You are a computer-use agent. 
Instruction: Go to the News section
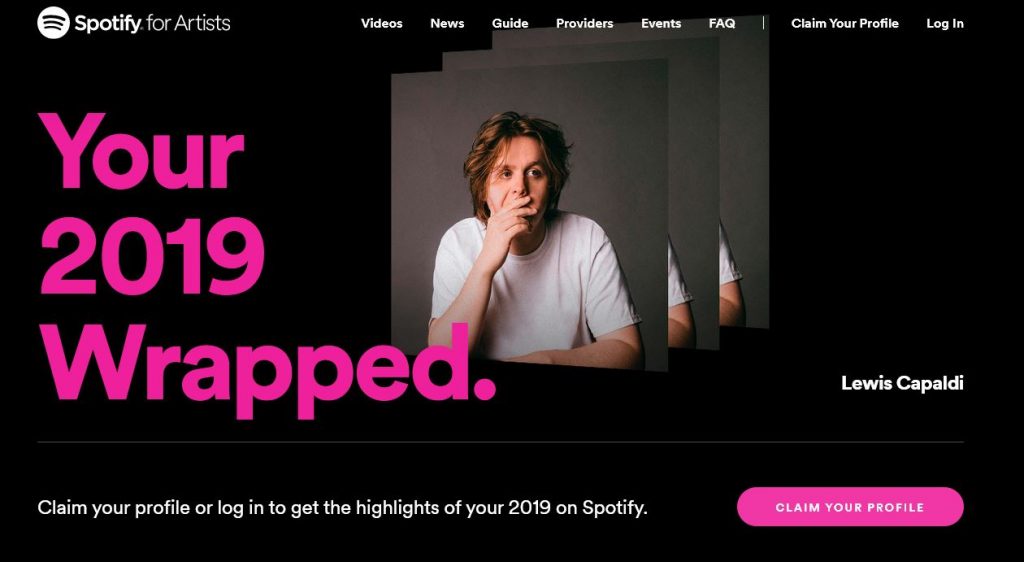click(447, 23)
